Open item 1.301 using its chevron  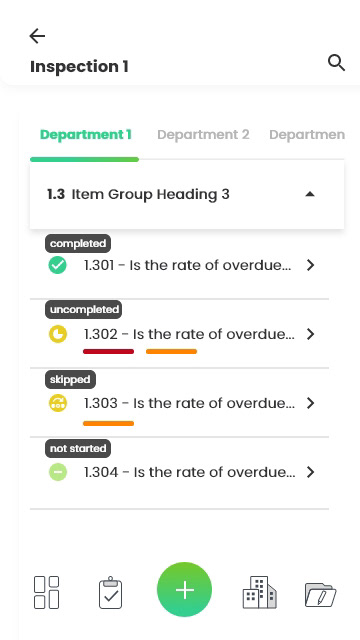click(311, 265)
